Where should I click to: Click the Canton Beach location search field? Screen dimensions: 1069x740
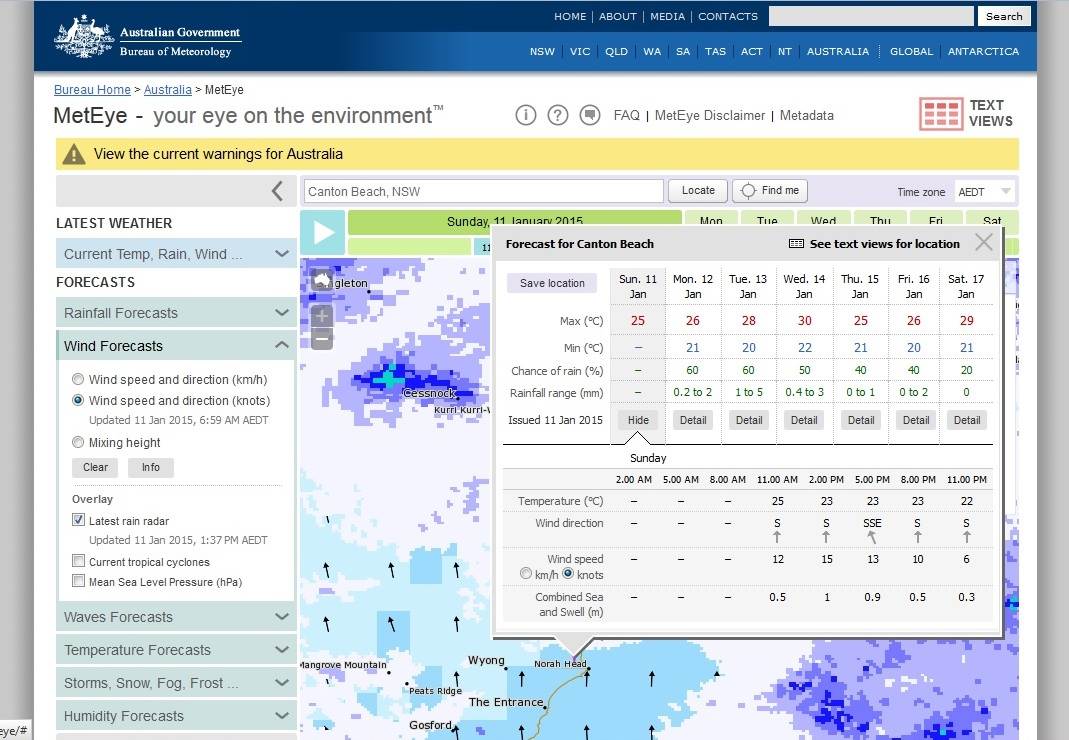[x=484, y=191]
